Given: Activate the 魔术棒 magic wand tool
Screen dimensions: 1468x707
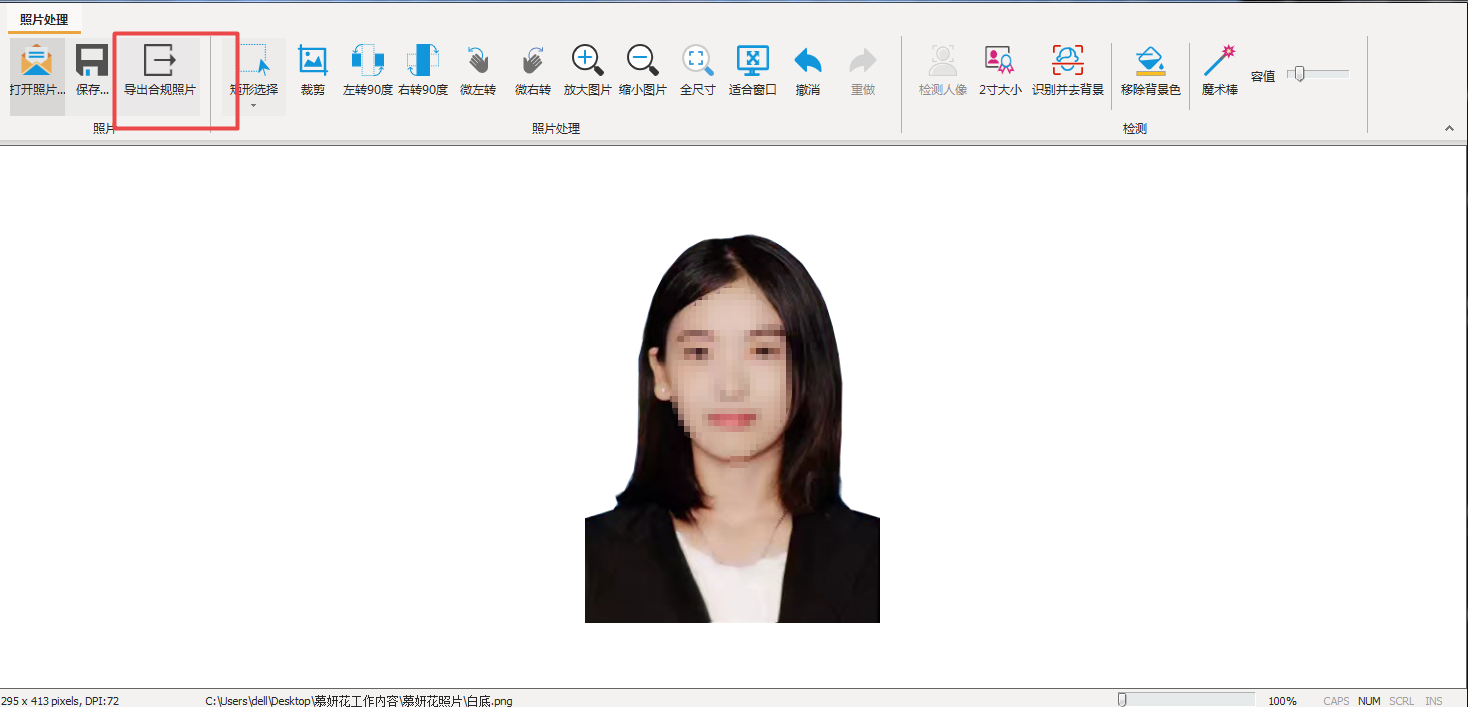Looking at the screenshot, I should pos(1219,70).
